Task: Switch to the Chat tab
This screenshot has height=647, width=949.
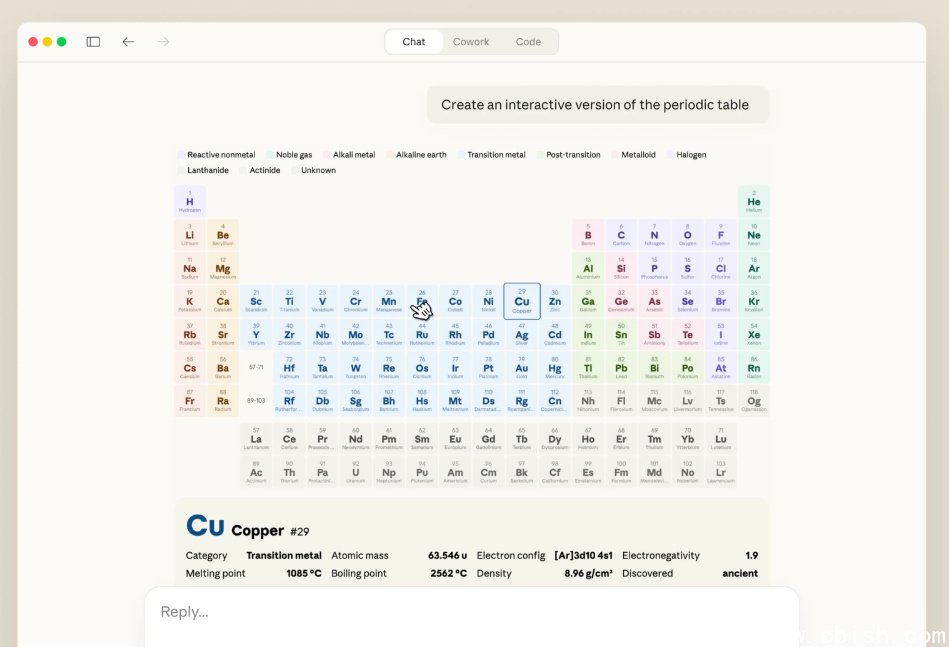Action: pos(414,42)
